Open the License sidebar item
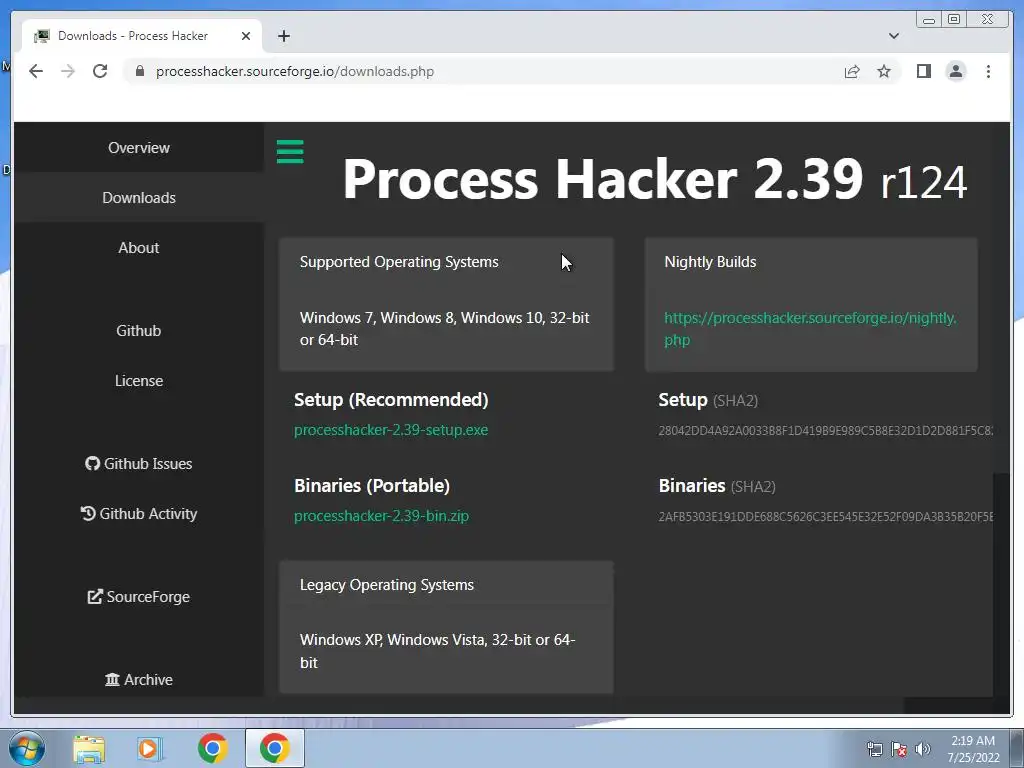Image resolution: width=1024 pixels, height=768 pixels. point(138,381)
